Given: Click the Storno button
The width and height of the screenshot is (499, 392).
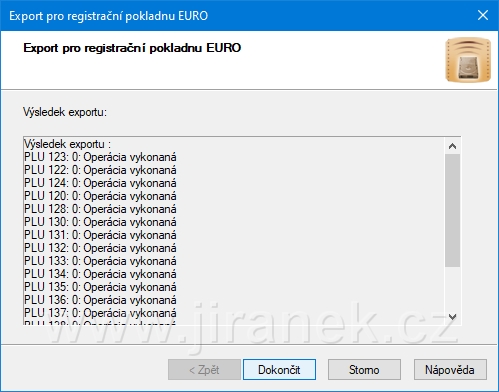Looking at the screenshot, I should click(x=364, y=369).
